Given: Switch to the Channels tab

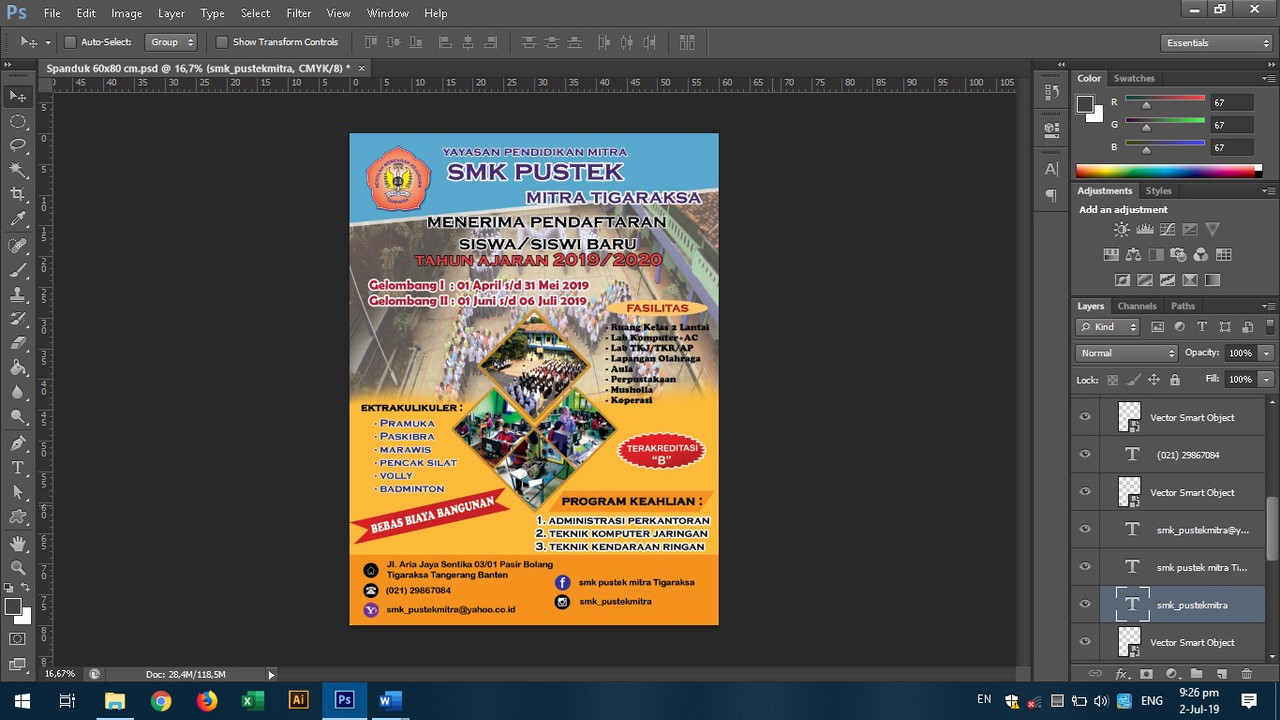Looking at the screenshot, I should (1137, 306).
